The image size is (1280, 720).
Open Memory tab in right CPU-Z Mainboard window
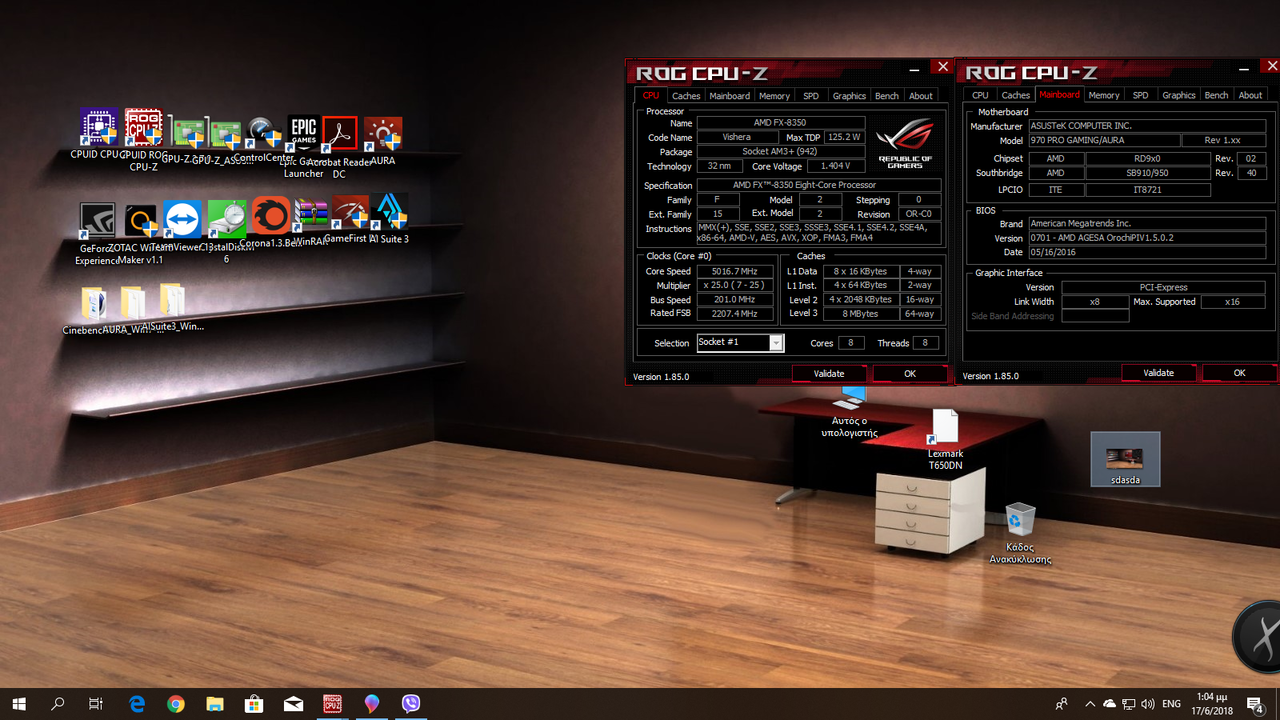coord(1104,95)
